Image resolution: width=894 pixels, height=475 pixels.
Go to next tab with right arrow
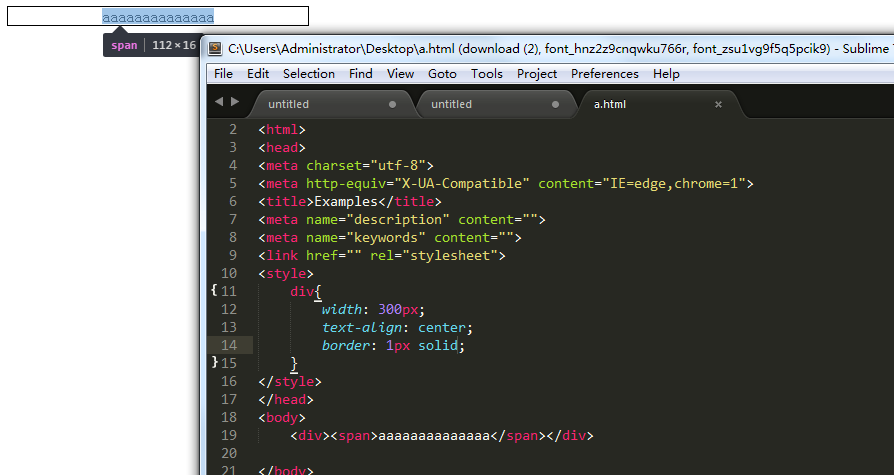click(x=235, y=102)
